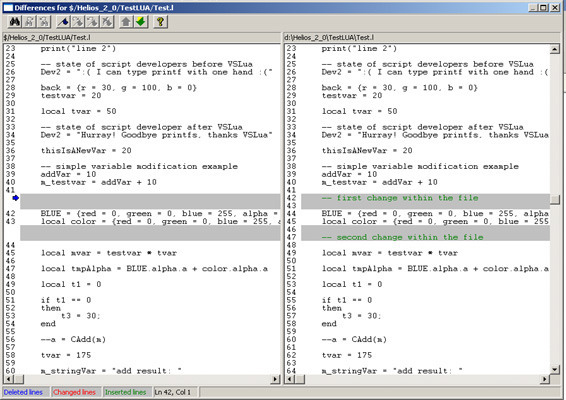The image size is (566, 400).
Task: Click the right pane path d:\Helios_2_0\TestLUA\Test.l
Action: coord(329,37)
